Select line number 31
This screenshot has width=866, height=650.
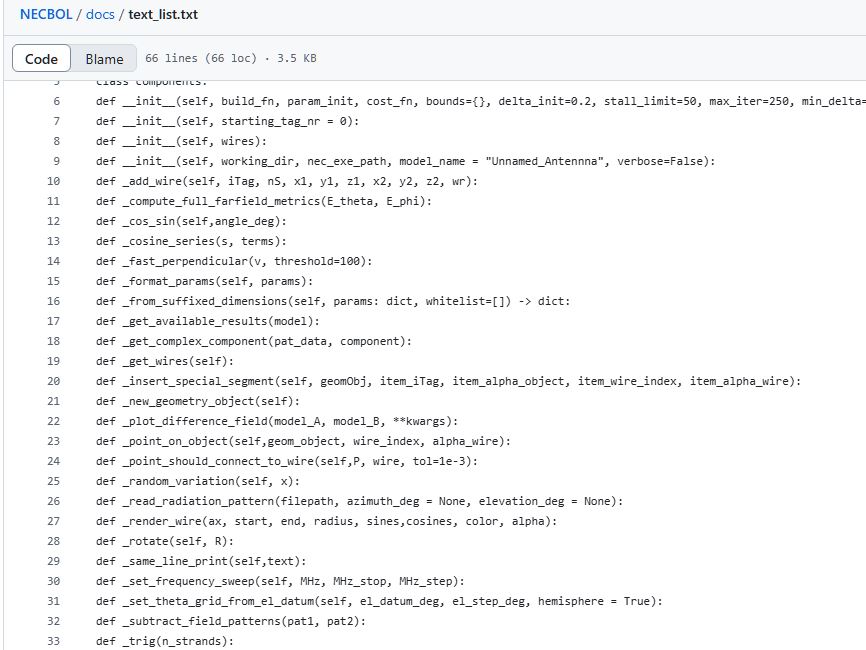(x=54, y=601)
